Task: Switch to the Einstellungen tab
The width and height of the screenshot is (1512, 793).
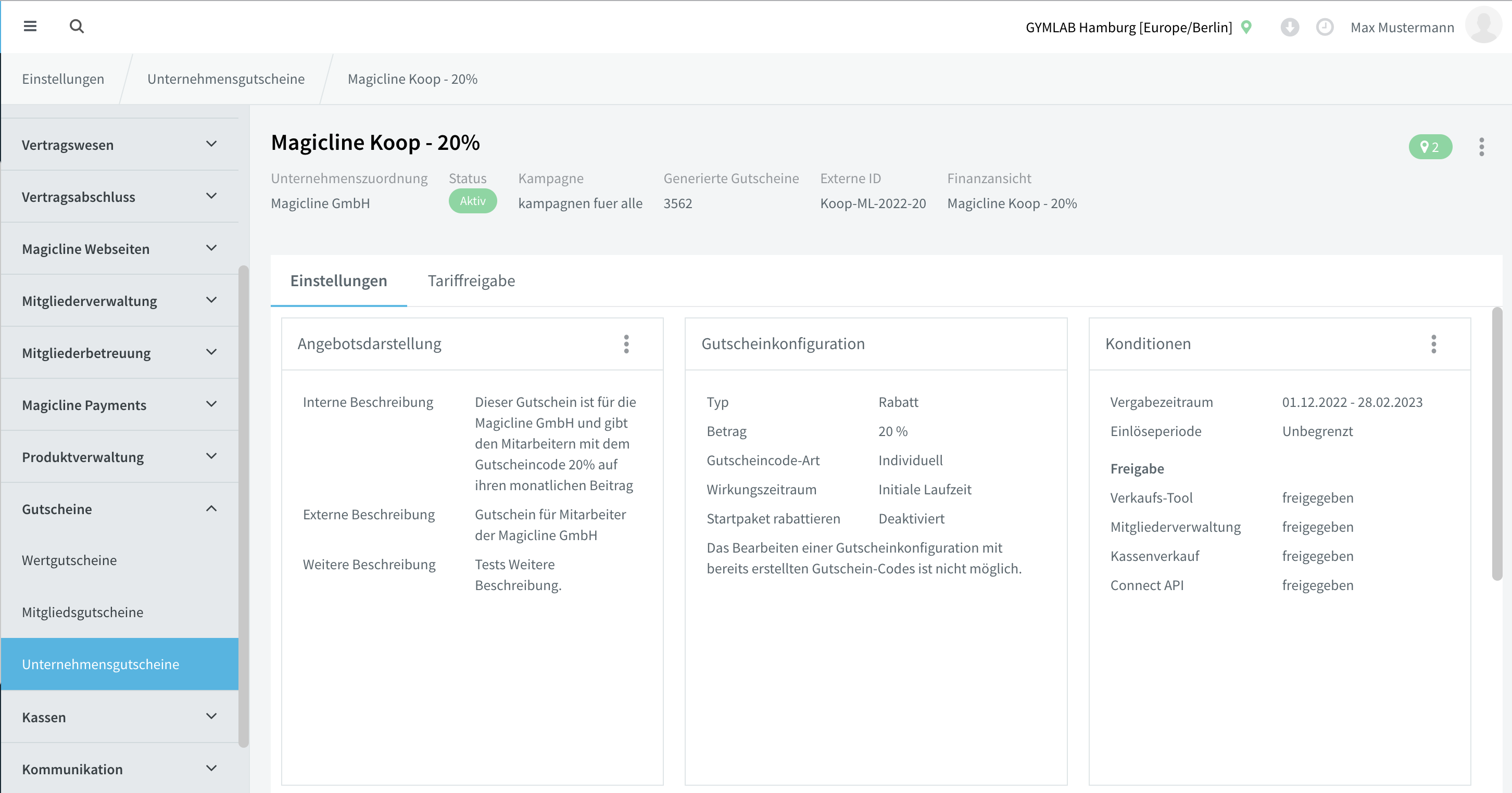Action: pos(338,280)
